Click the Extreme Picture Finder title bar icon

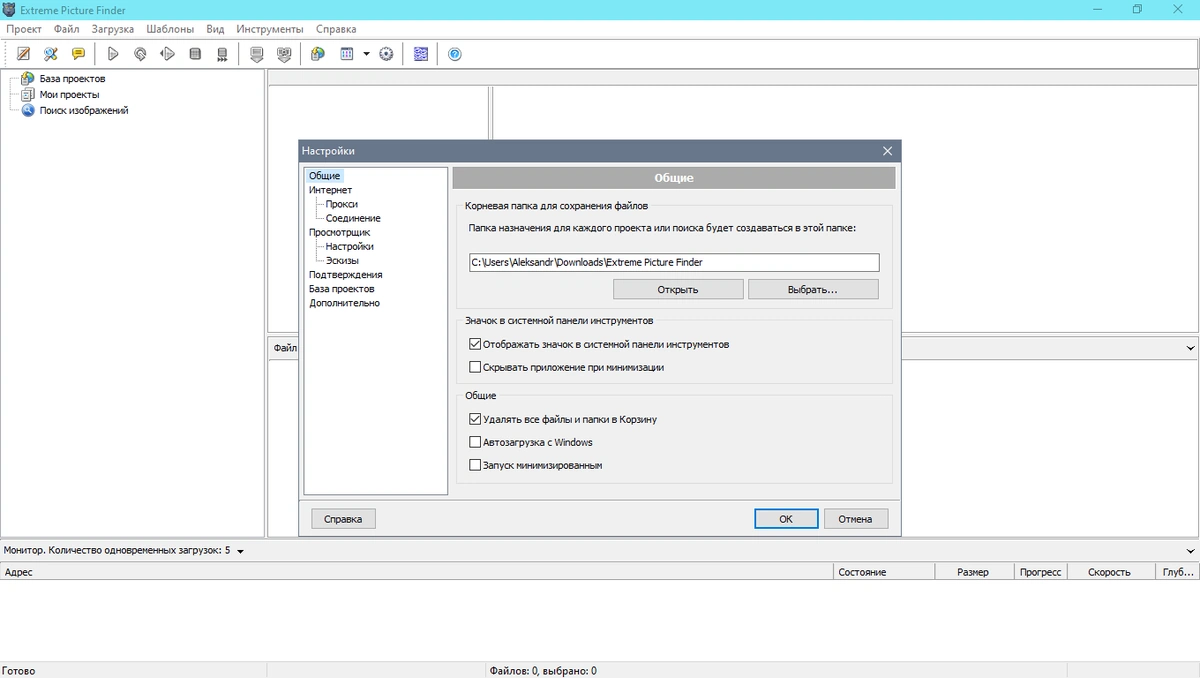coord(9,10)
